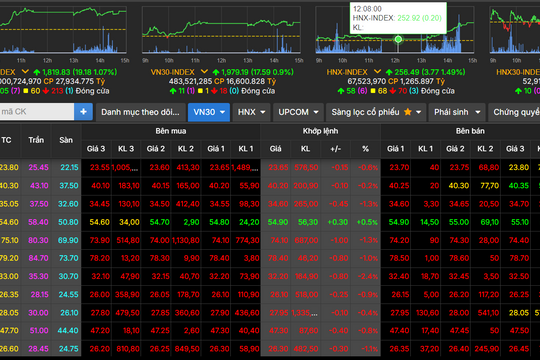Click the VN30-INDEX label
The image size is (540, 360).
[173, 72]
